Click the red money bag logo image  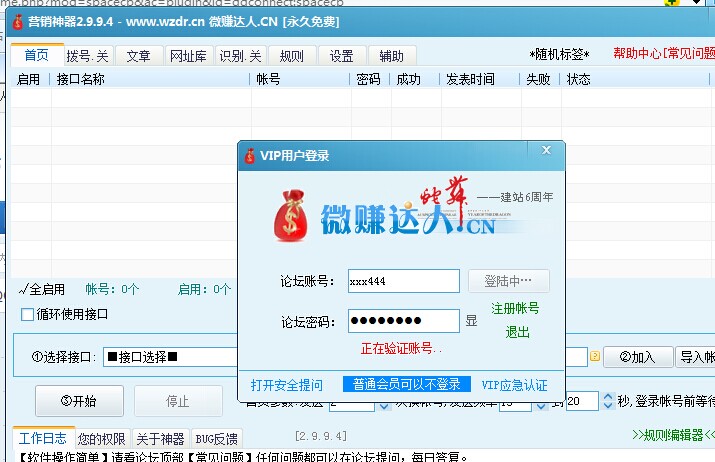(x=290, y=215)
